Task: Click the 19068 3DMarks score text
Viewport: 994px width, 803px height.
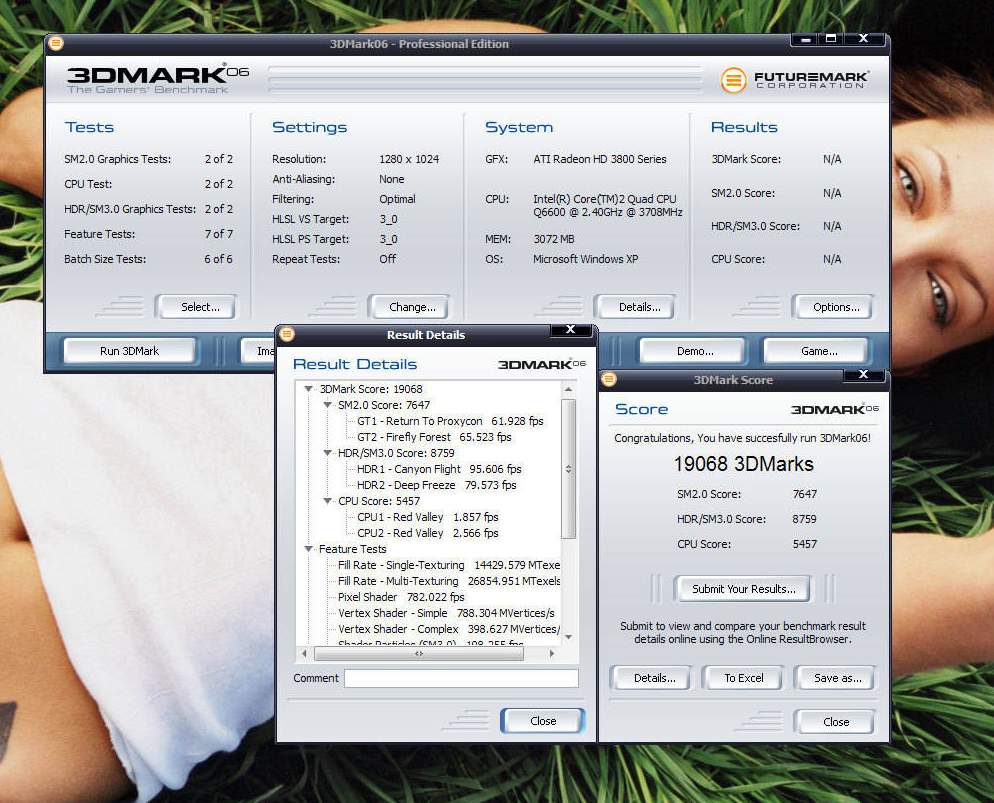Action: (x=743, y=464)
